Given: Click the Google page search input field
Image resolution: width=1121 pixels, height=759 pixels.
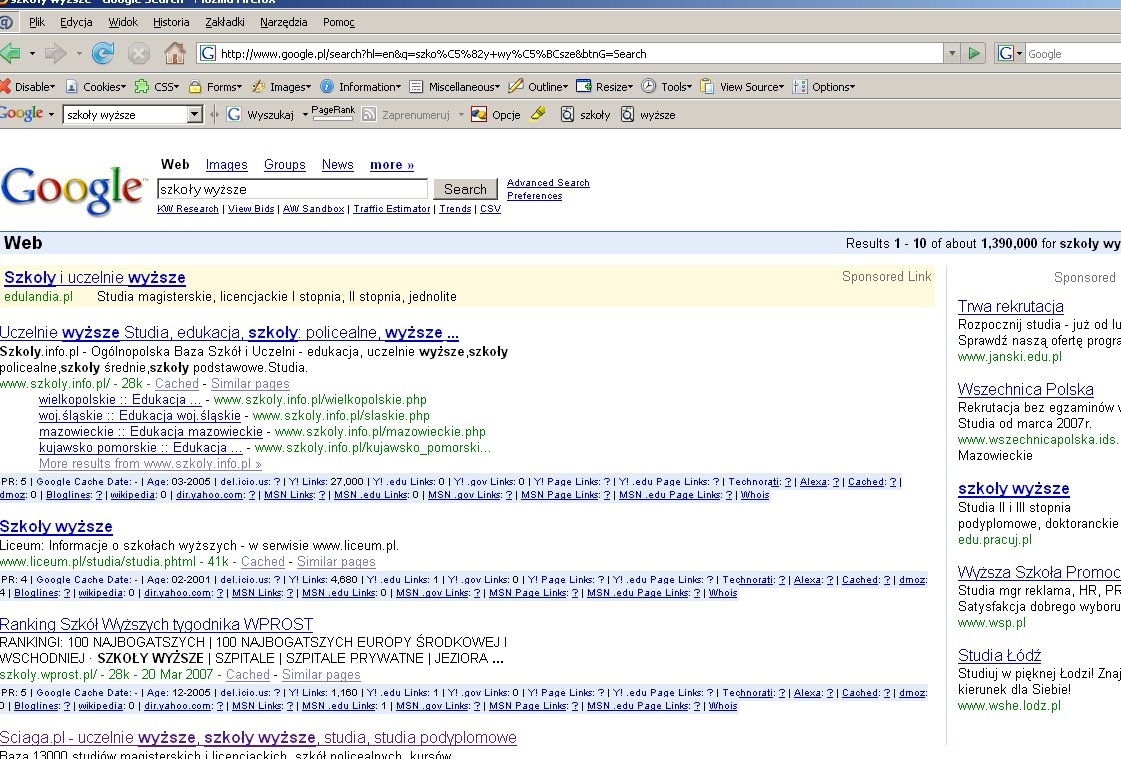Looking at the screenshot, I should click(292, 189).
